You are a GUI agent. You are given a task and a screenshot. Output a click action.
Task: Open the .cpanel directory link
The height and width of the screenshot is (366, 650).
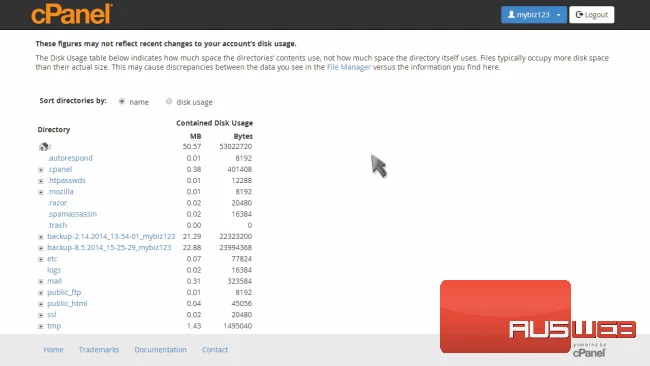tap(60, 169)
